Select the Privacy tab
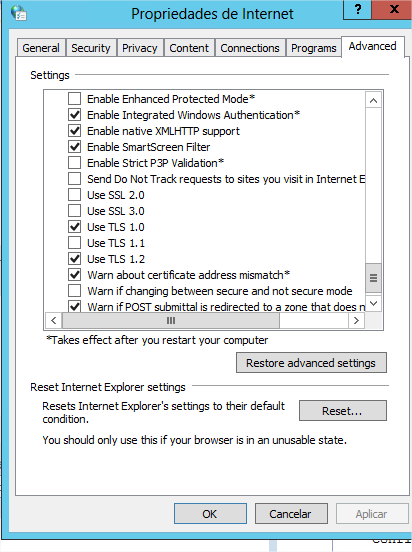Screen dimensions: 412x552 pos(139,48)
